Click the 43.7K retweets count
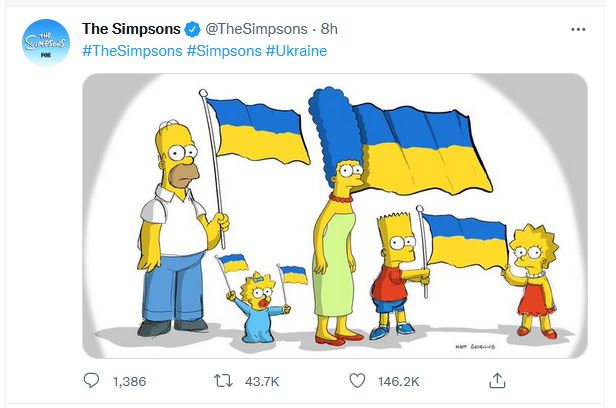 click(x=264, y=381)
